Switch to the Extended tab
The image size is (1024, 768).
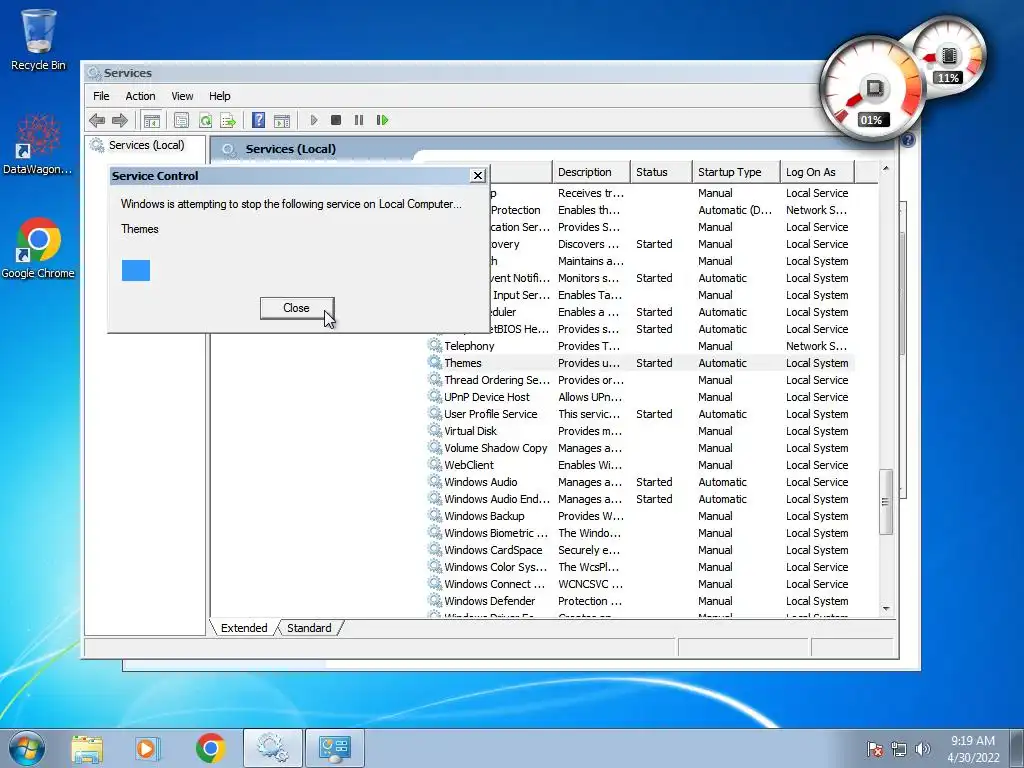click(x=244, y=628)
